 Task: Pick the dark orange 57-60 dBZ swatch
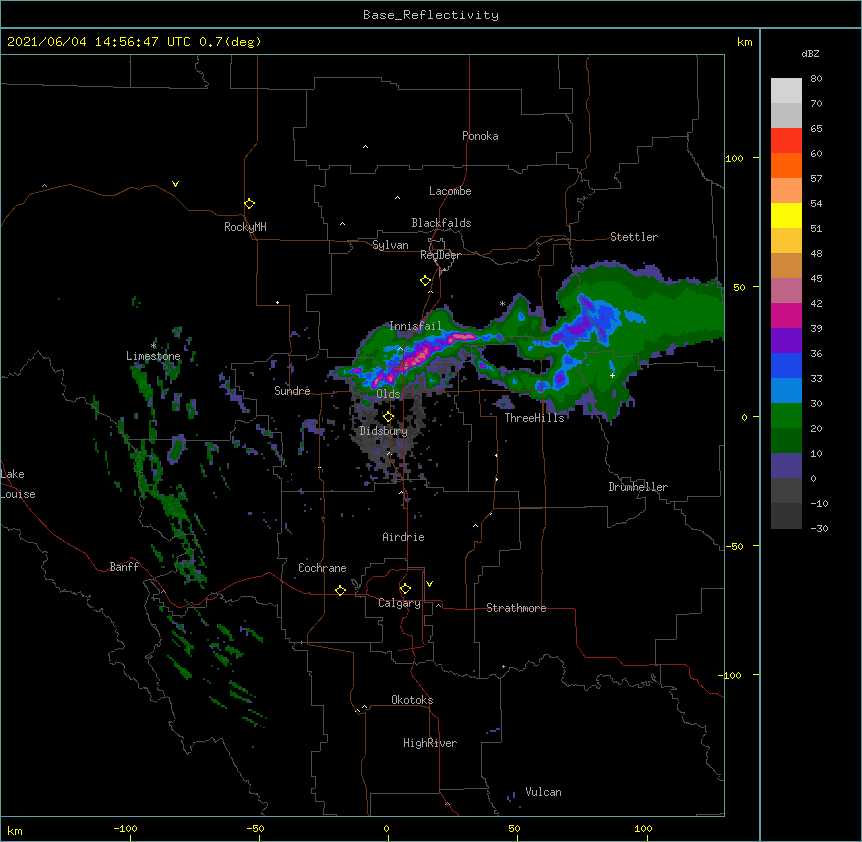(x=786, y=165)
